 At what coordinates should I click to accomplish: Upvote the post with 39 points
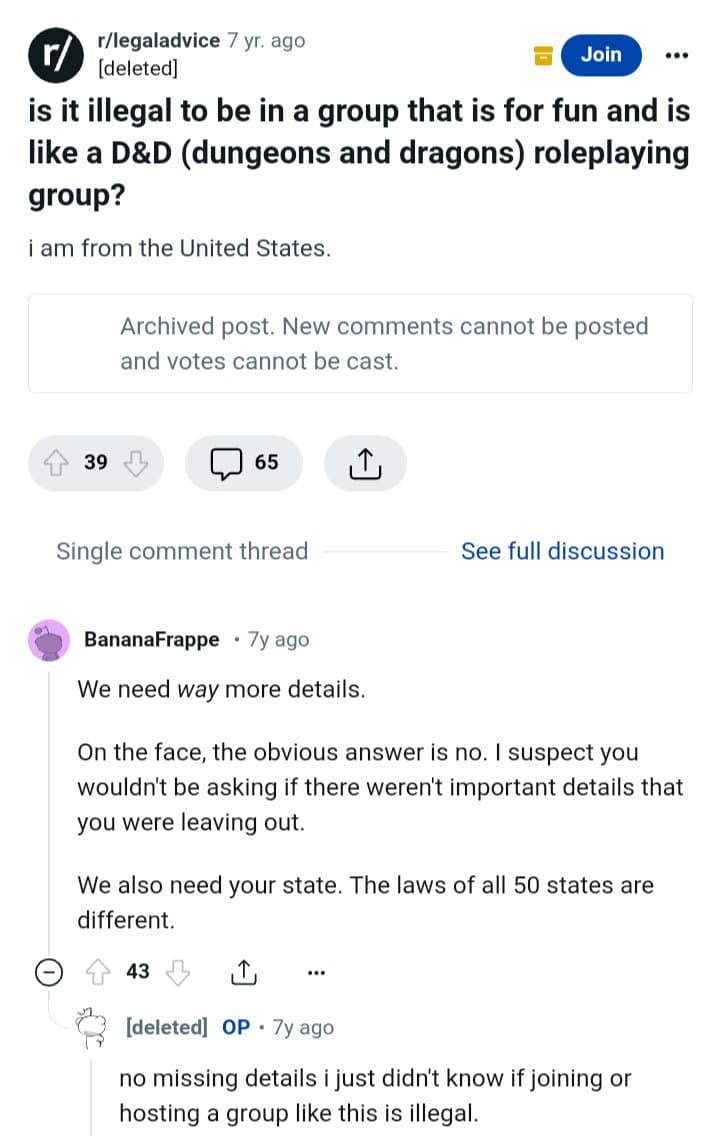(x=56, y=462)
